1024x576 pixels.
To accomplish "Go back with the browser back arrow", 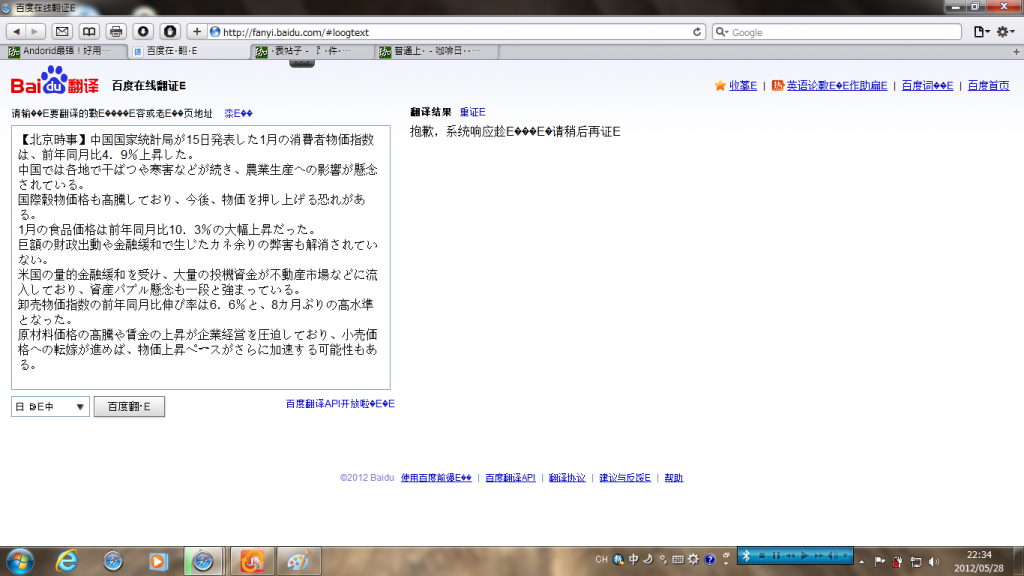I will 16,31.
